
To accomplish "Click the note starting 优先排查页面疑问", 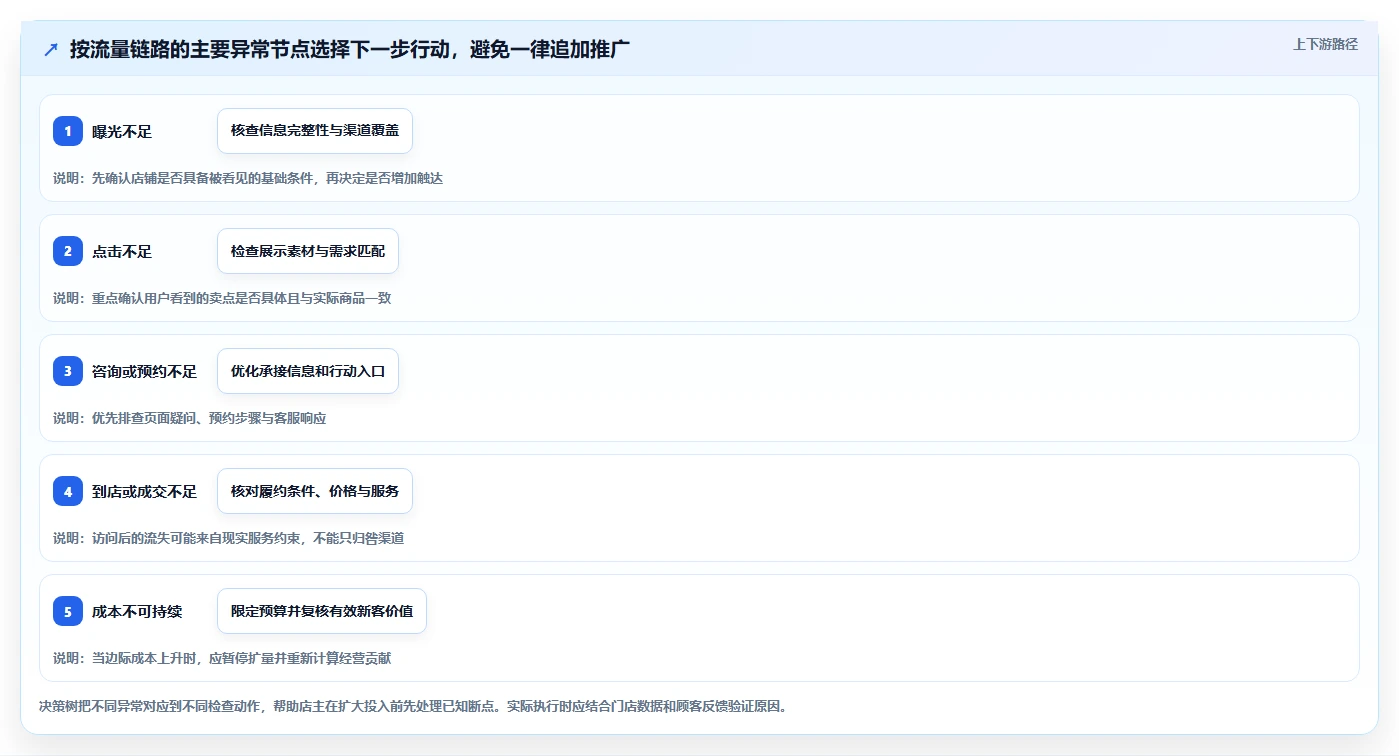I will [x=190, y=418].
